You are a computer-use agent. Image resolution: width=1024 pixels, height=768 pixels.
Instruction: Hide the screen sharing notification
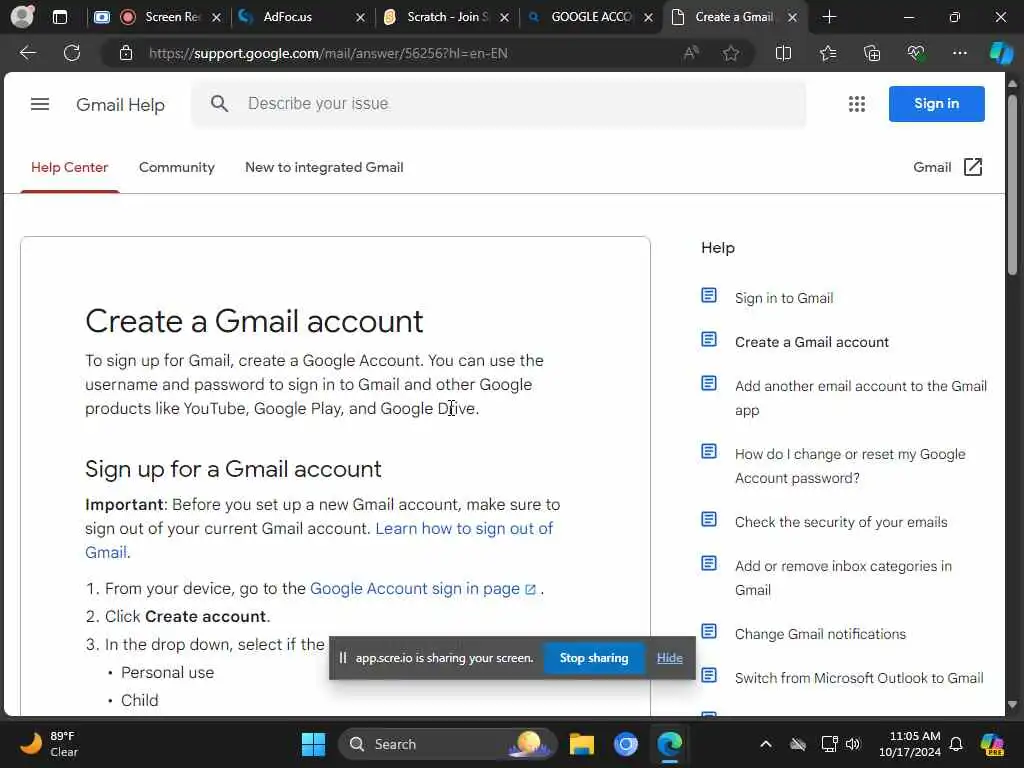(x=669, y=658)
